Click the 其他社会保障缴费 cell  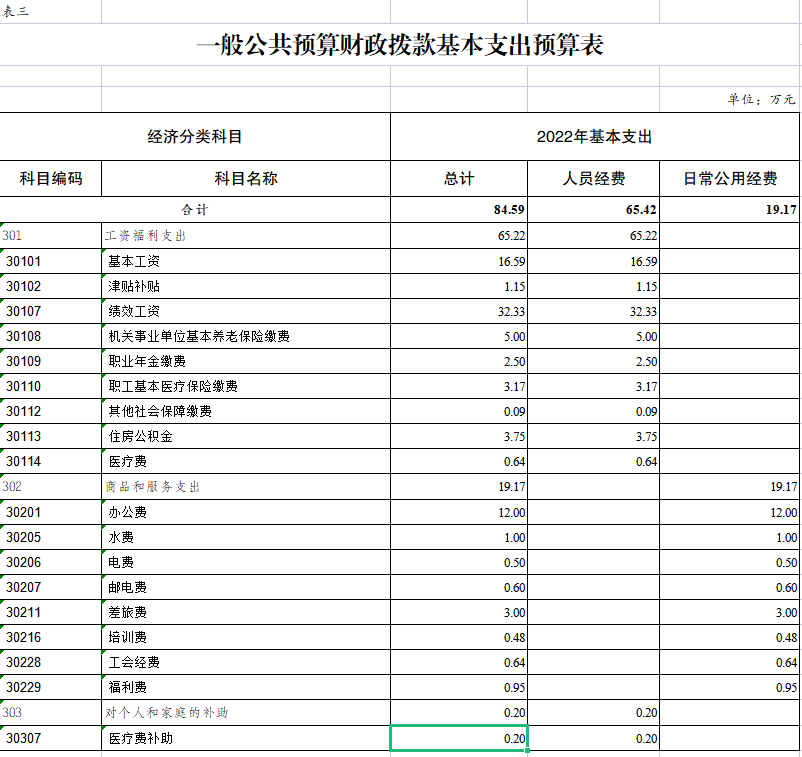tap(246, 412)
